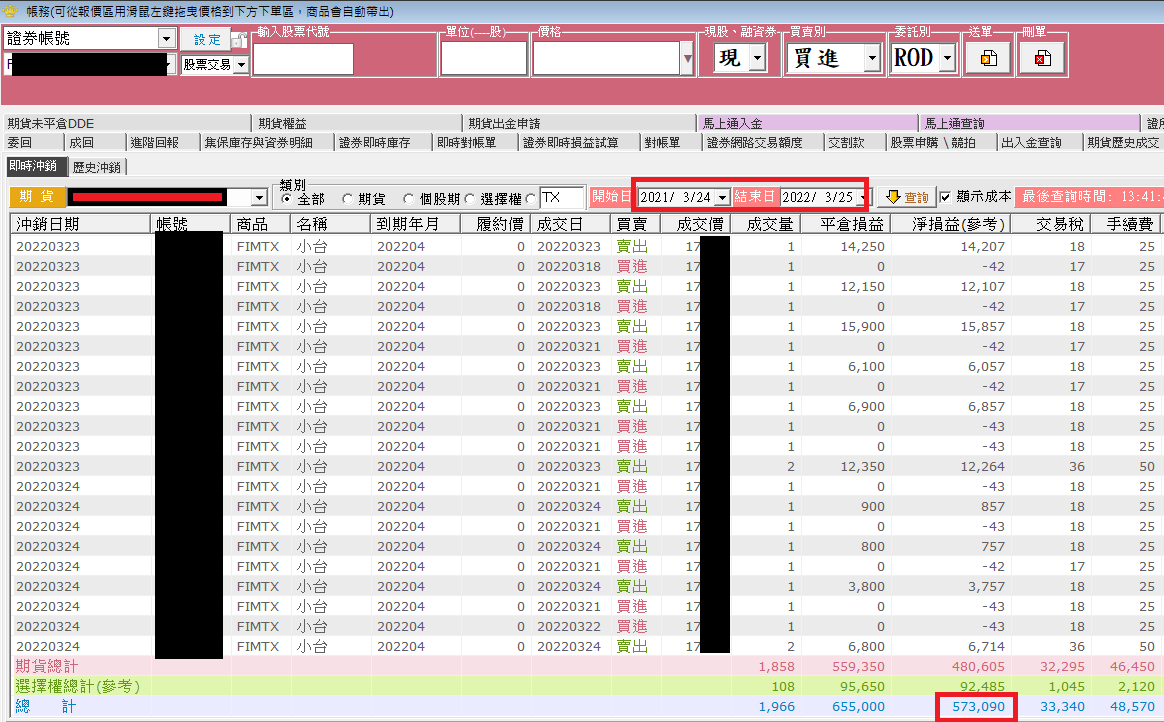Sort by the 到期年月 column header

(x=416, y=224)
